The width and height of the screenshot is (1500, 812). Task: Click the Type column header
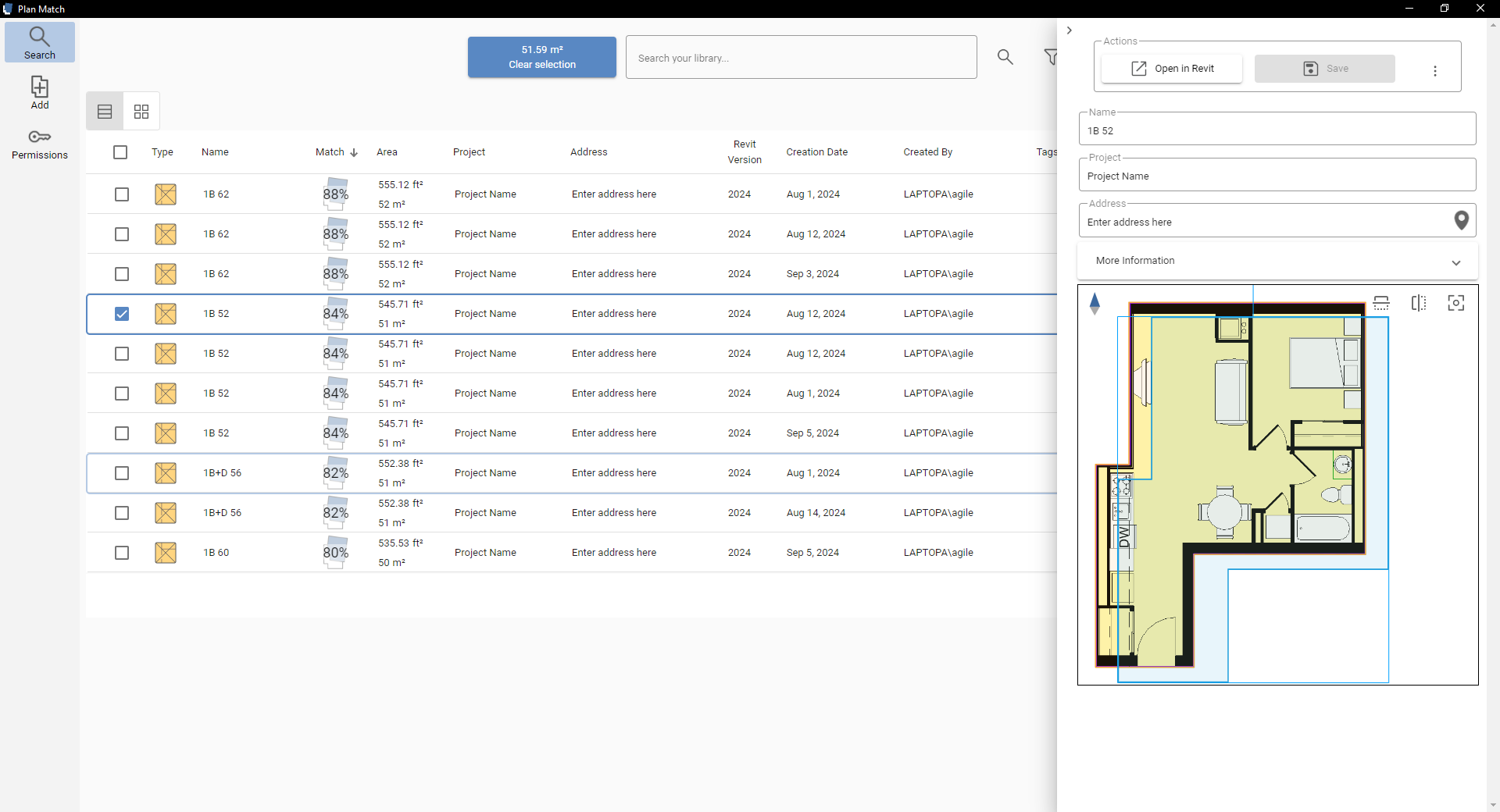162,152
